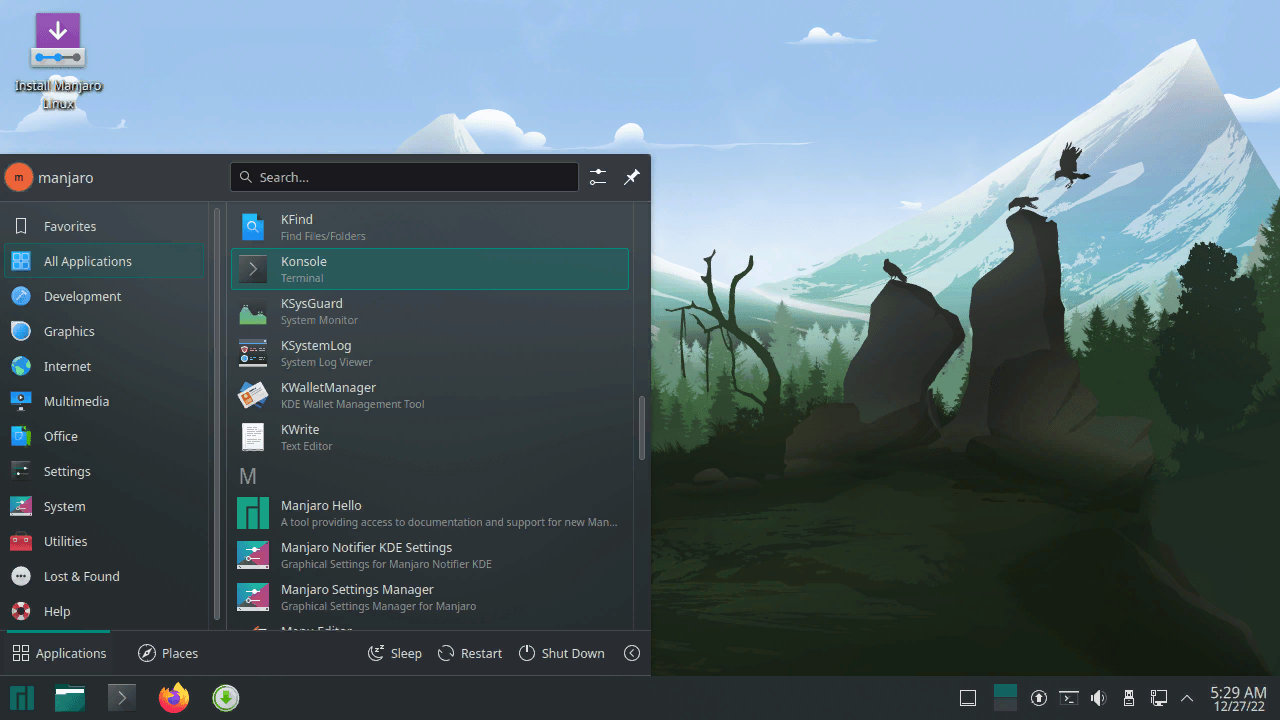Viewport: 1280px width, 720px height.
Task: Click the Restart button
Action: pyautogui.click(x=470, y=653)
